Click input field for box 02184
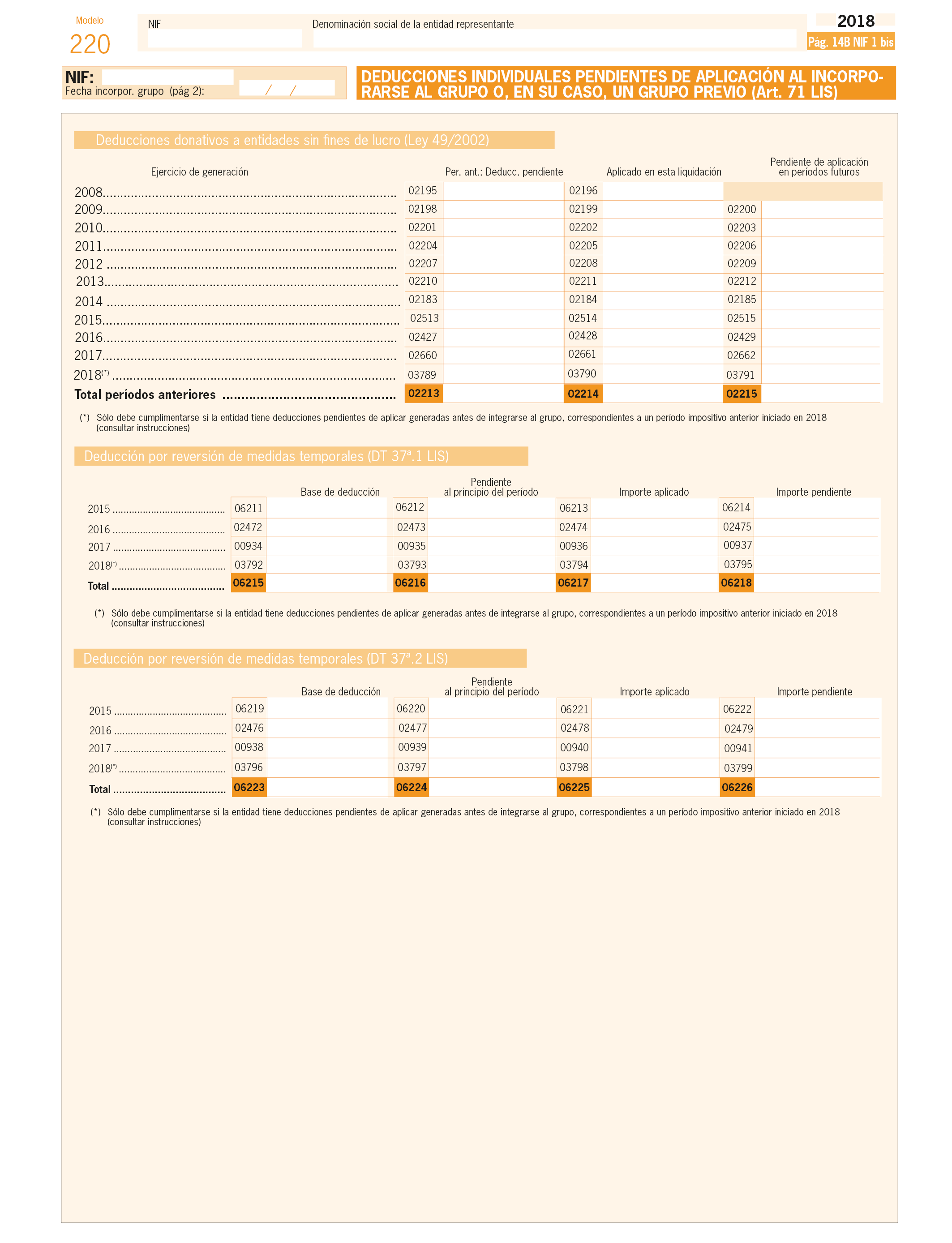 tap(662, 300)
